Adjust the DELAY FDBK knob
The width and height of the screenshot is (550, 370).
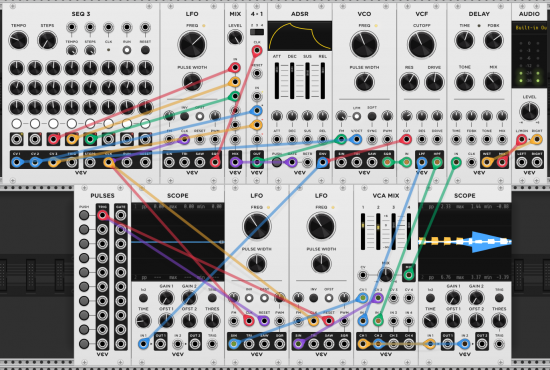pos(494,40)
